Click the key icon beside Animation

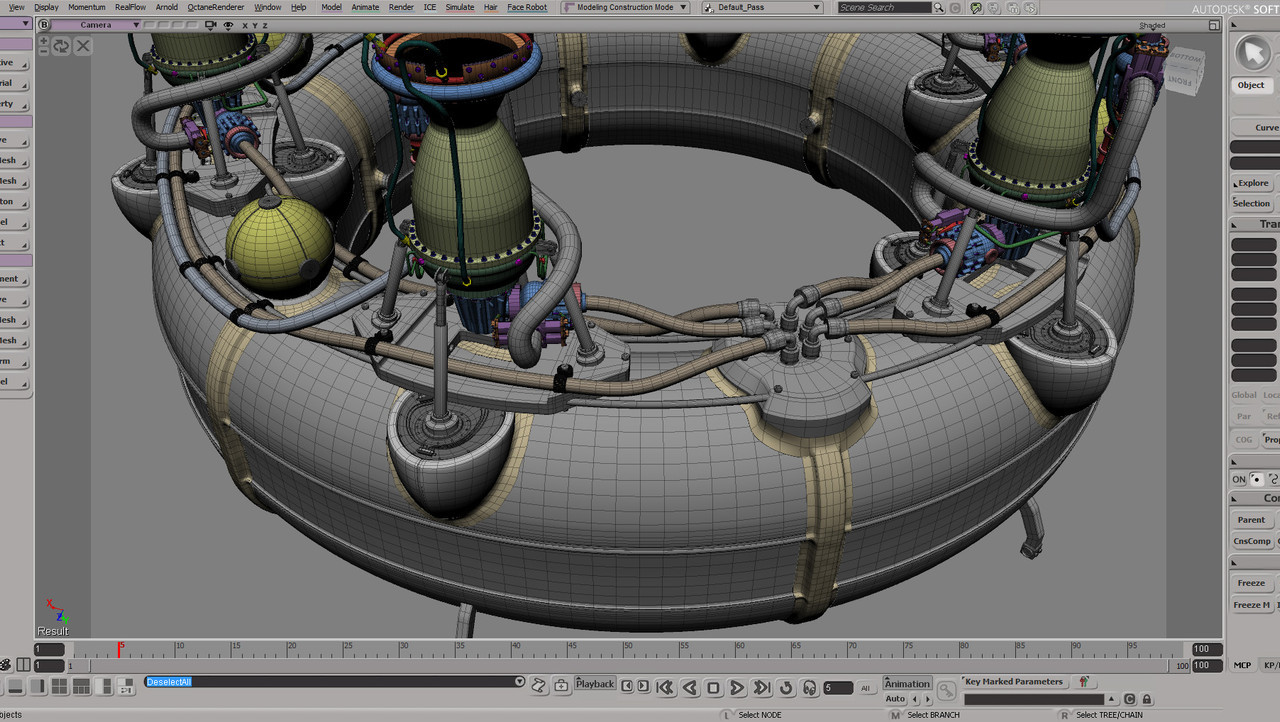pyautogui.click(x=946, y=690)
